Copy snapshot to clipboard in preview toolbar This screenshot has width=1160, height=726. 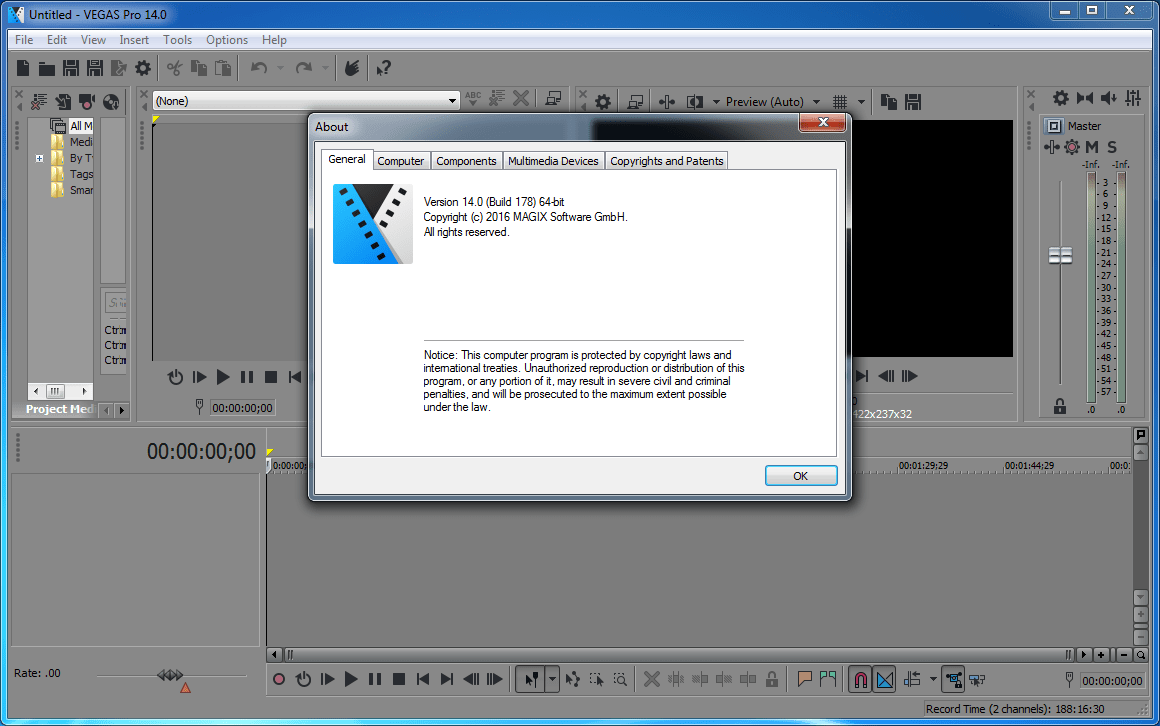click(889, 101)
